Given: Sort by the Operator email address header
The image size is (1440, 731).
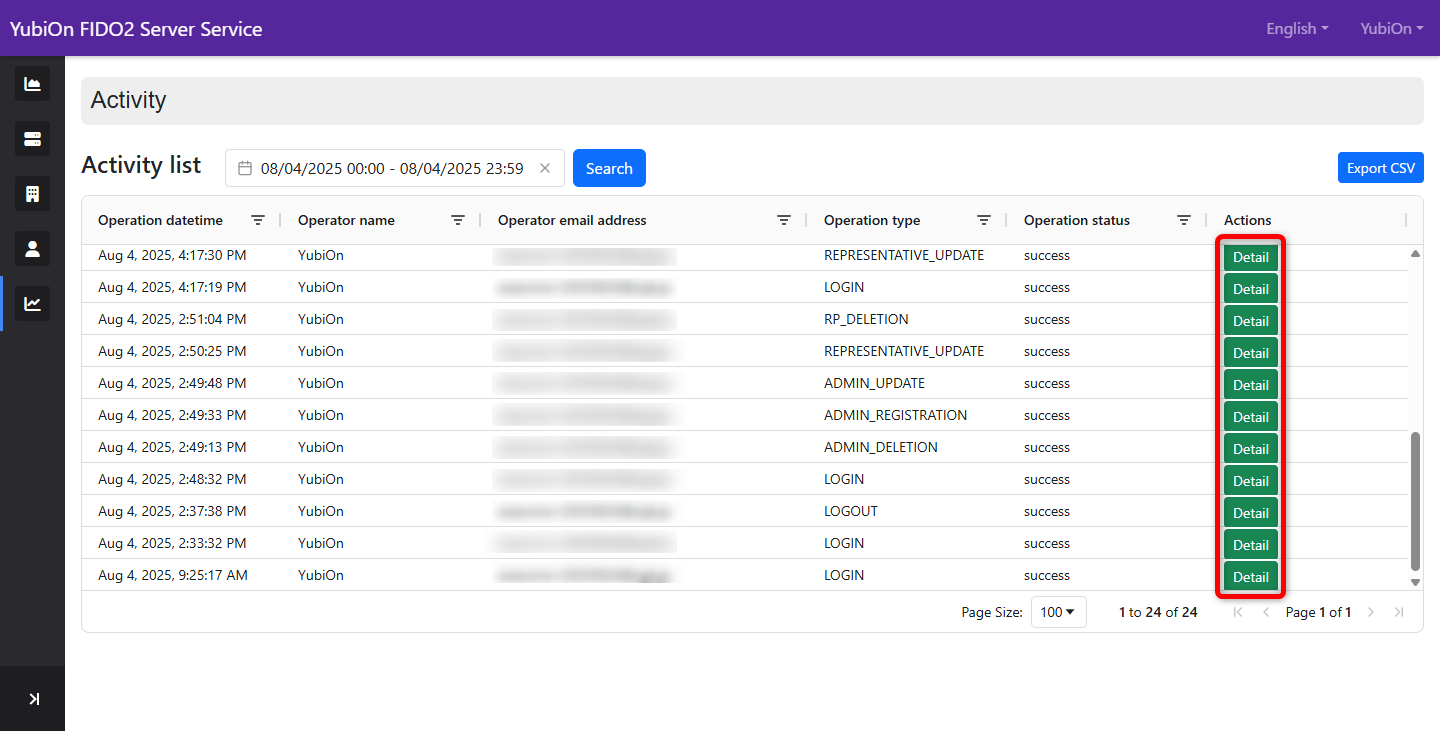Looking at the screenshot, I should pyautogui.click(x=572, y=220).
